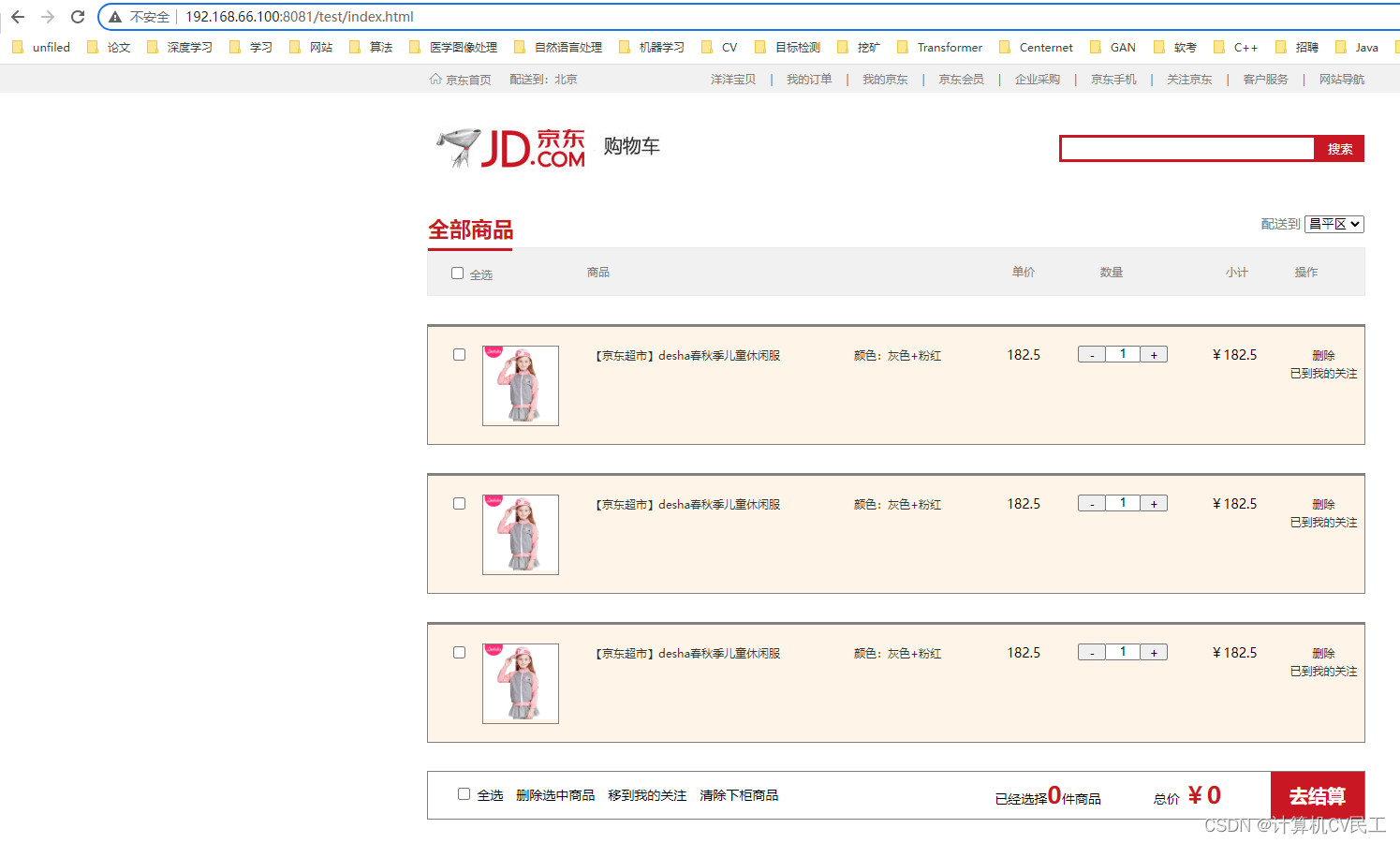This screenshot has width=1400, height=843.
Task: Open the Transformer bookmark folder
Action: point(939,47)
